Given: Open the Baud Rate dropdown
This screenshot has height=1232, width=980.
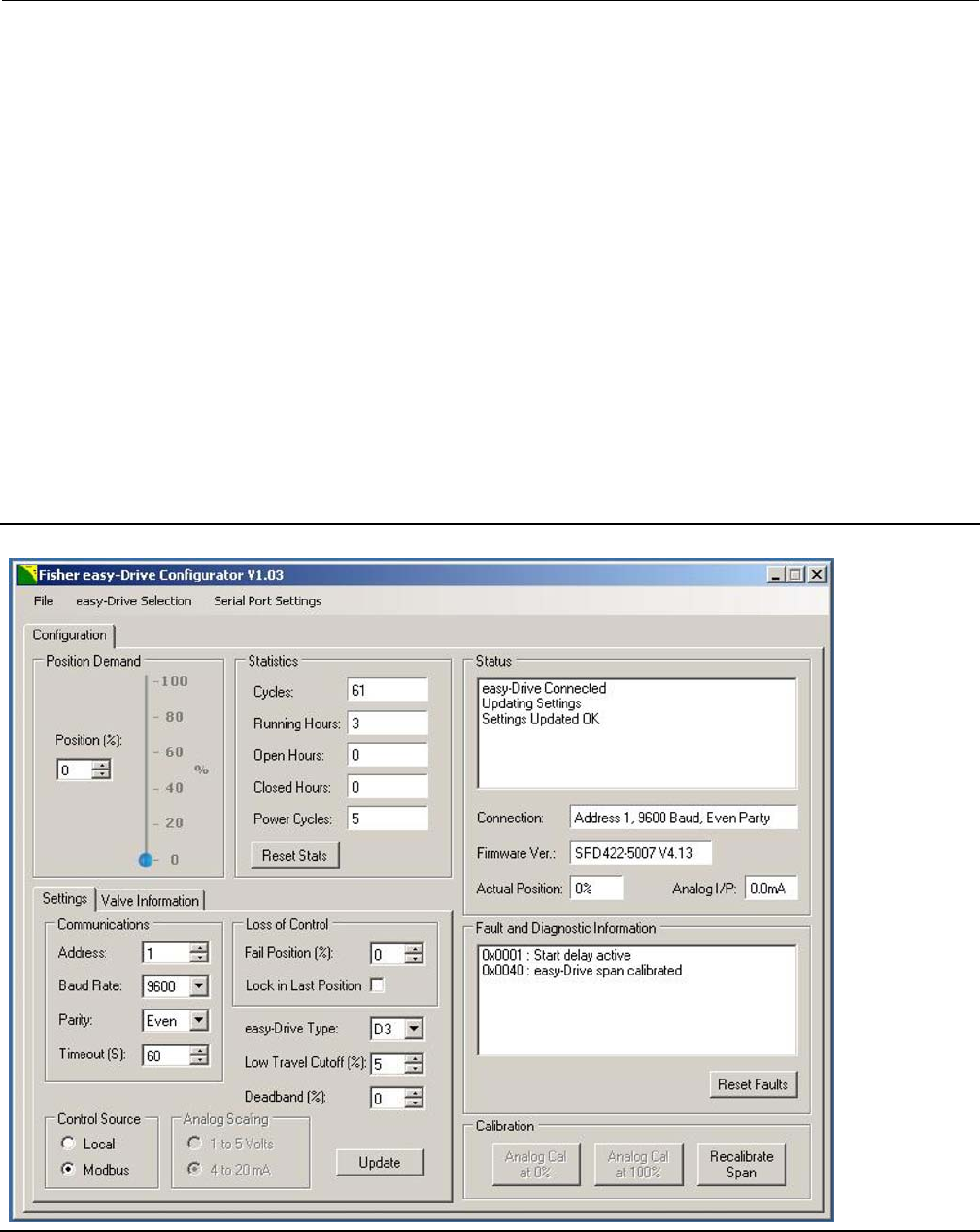Looking at the screenshot, I should pos(199,986).
